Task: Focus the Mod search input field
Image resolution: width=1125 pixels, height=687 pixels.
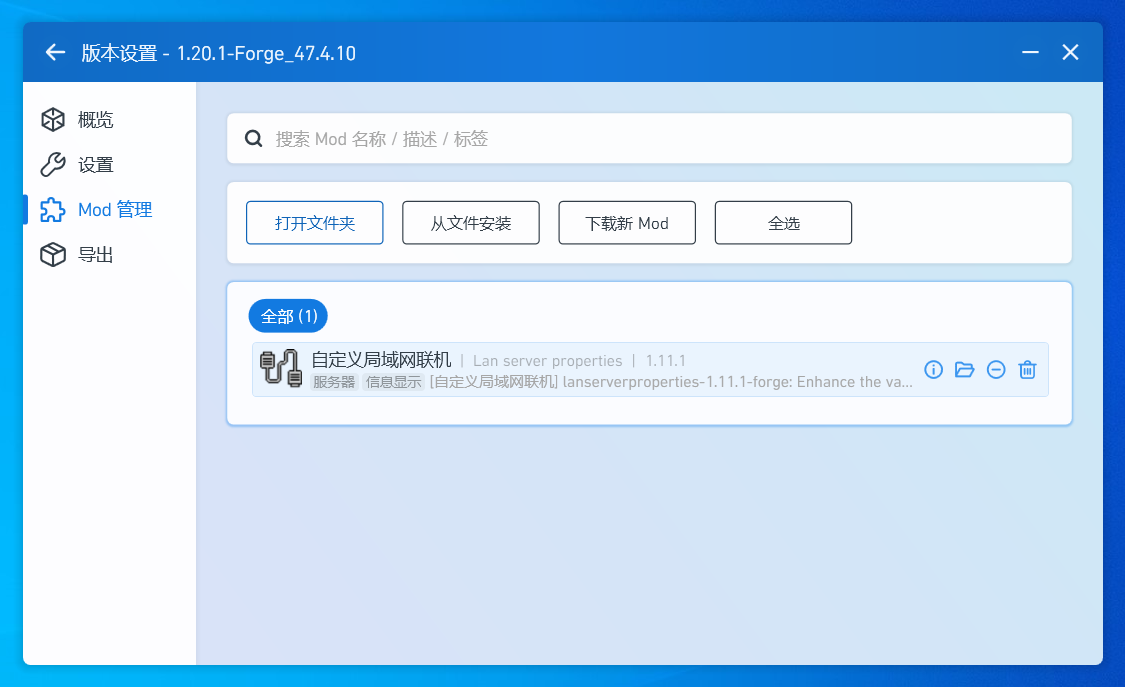Action: [660, 139]
